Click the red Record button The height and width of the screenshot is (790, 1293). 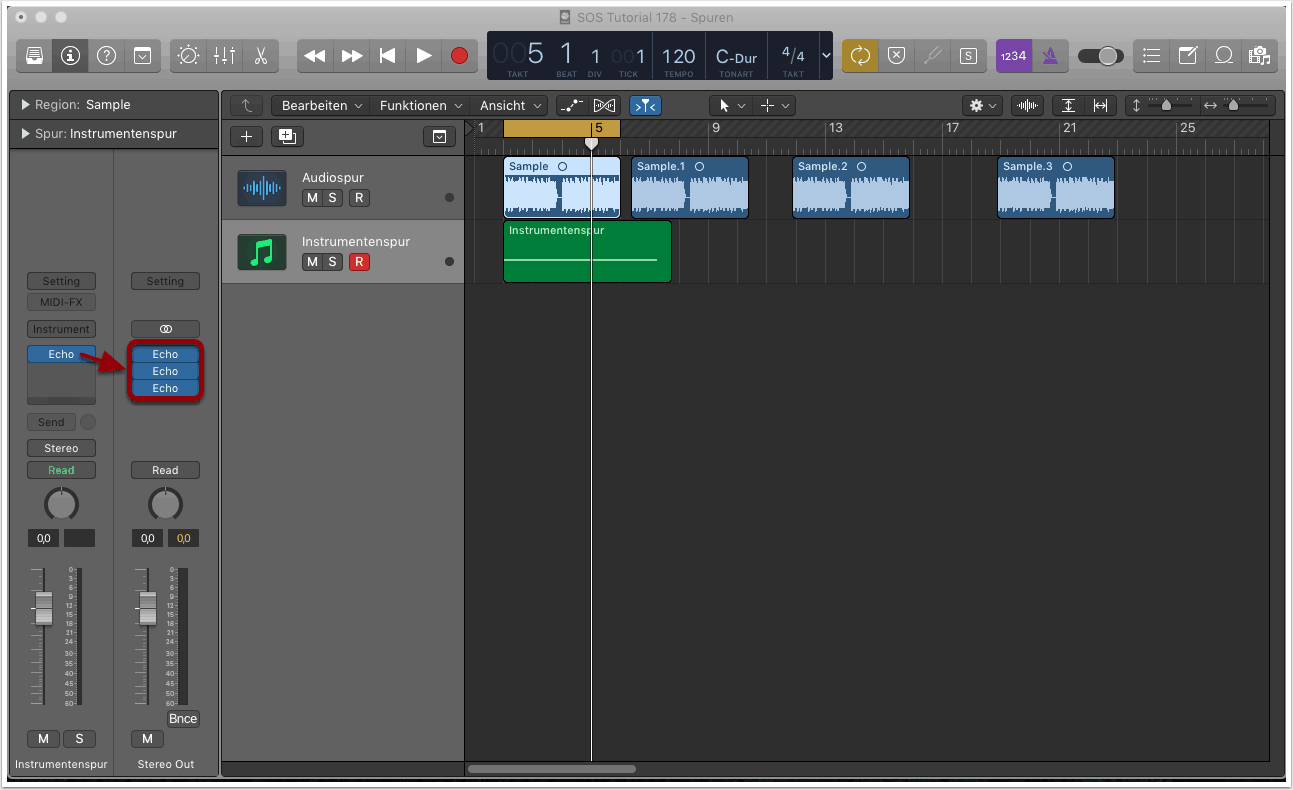(x=459, y=56)
